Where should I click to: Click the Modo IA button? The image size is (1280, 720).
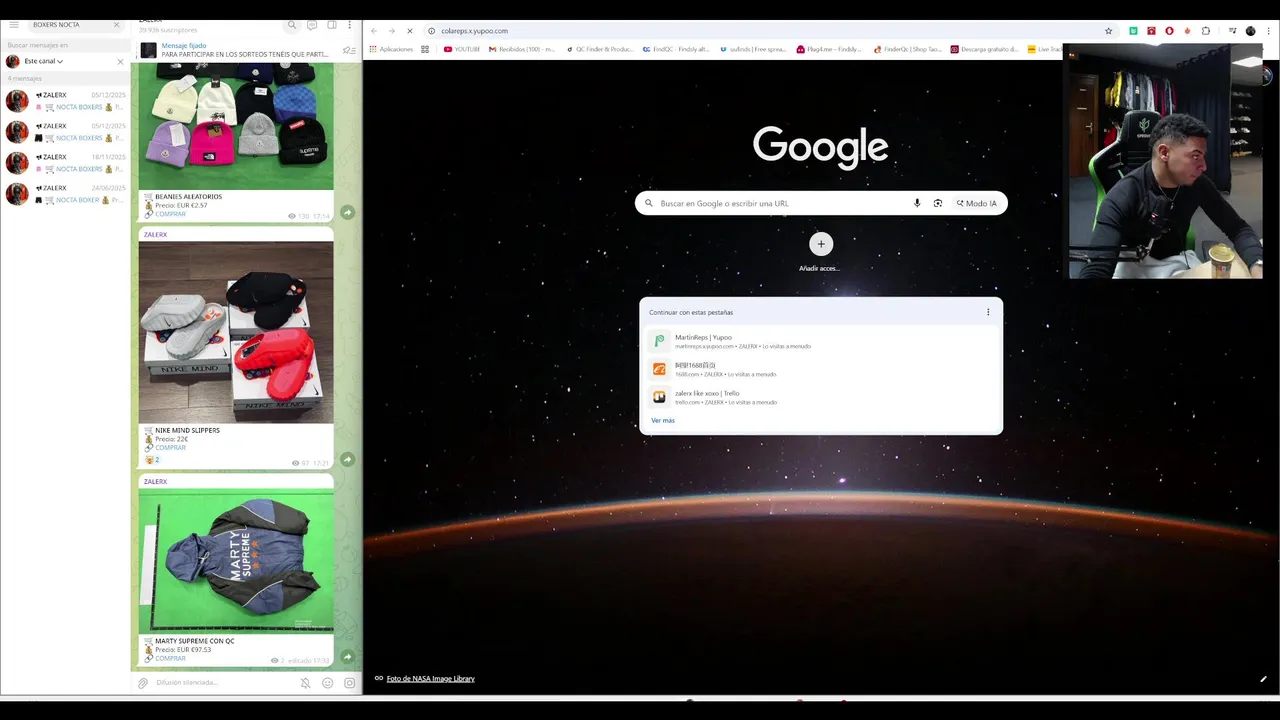pos(977,203)
